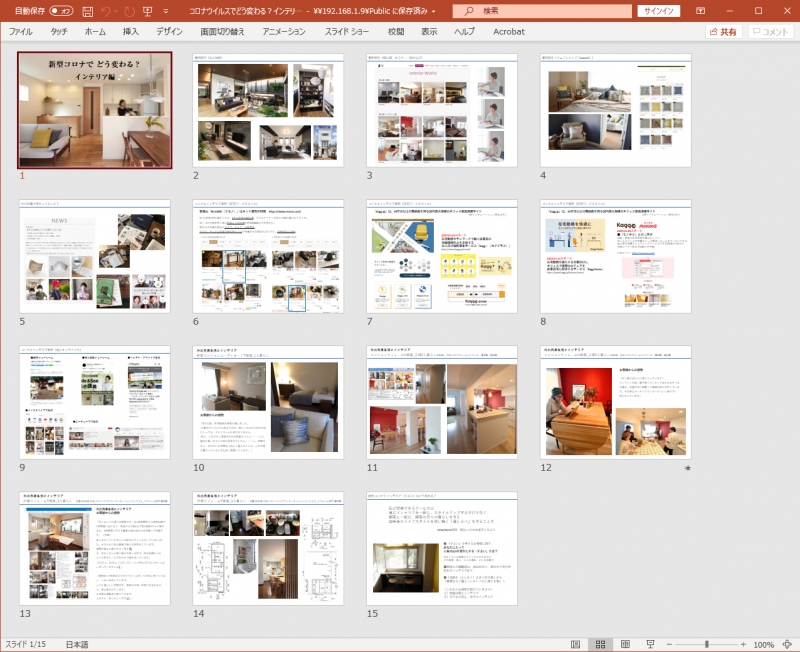Launch Slide Show icon in status bar
The height and width of the screenshot is (652, 800).
point(650,644)
